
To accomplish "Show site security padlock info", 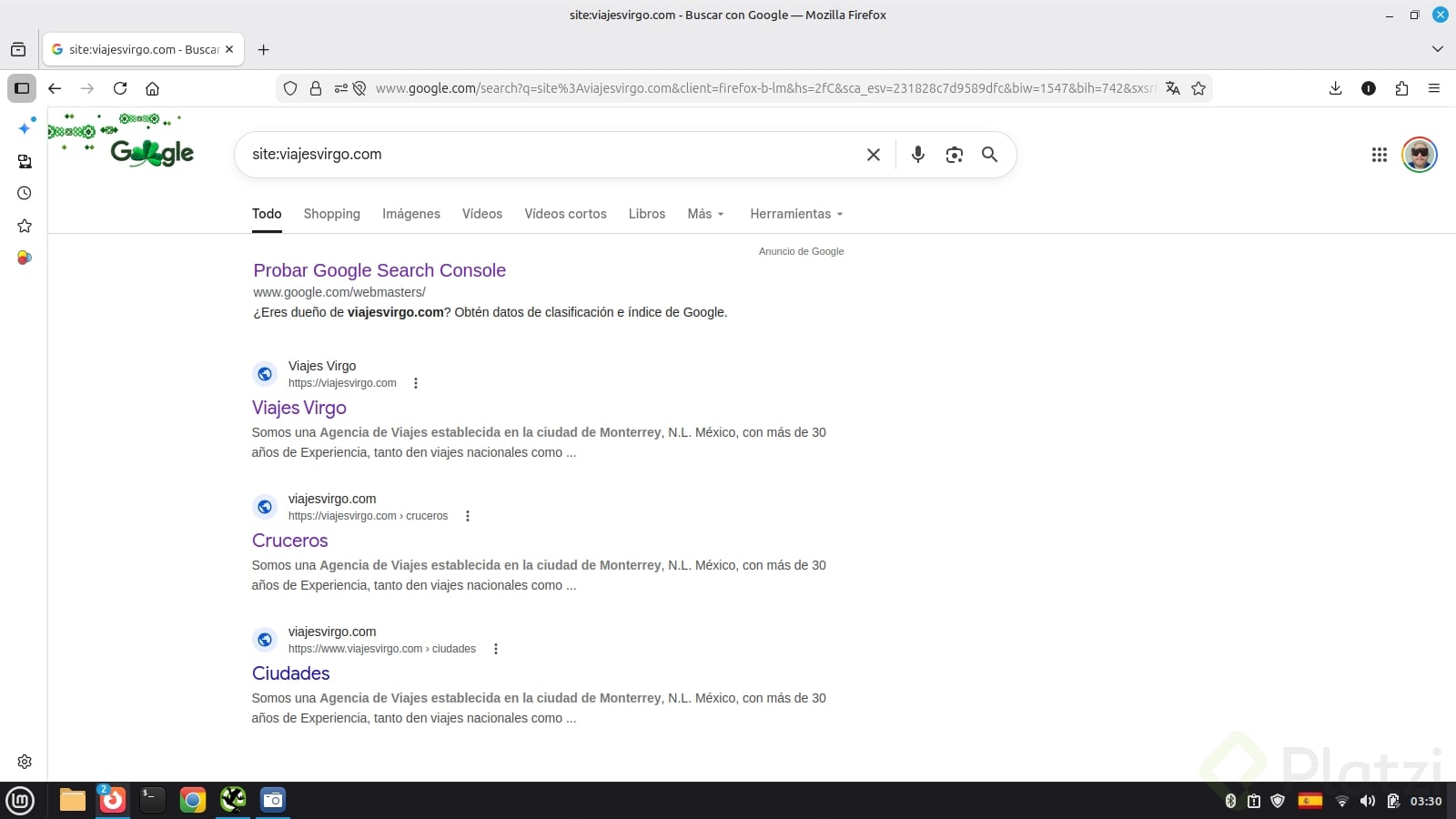I will tap(316, 88).
